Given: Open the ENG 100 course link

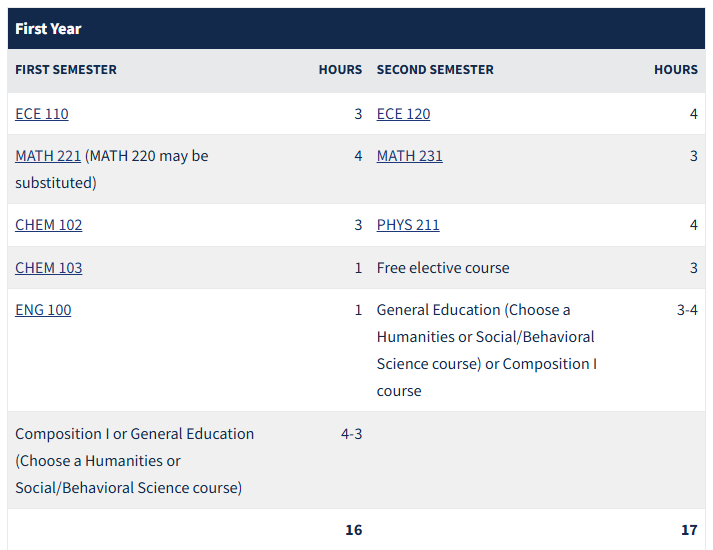Looking at the screenshot, I should (43, 310).
